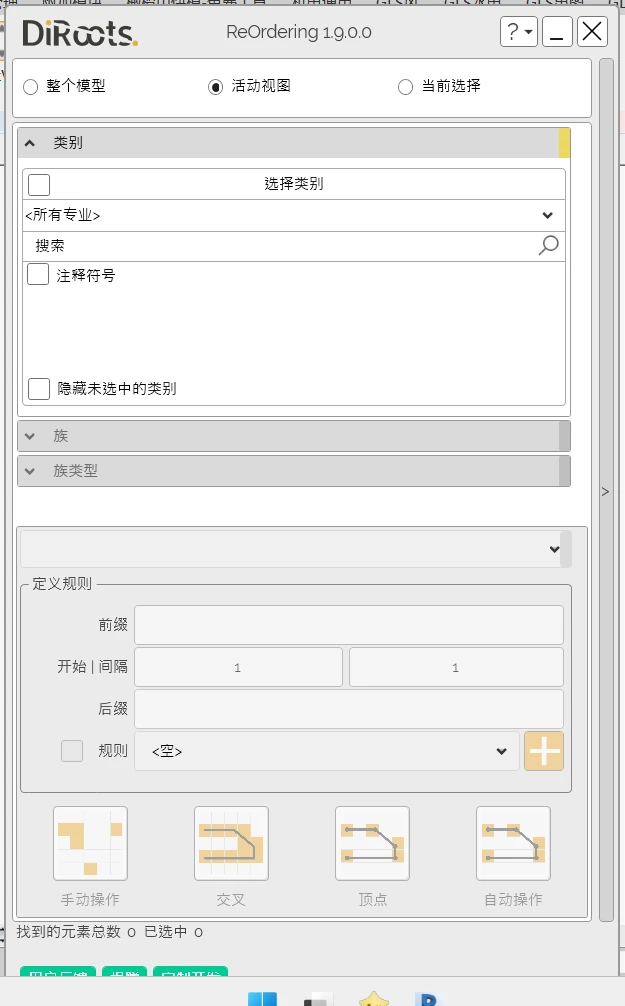Click the 手动操作 (manual) reorder icon
Viewport: 625px width, 1006px height.
pos(90,843)
